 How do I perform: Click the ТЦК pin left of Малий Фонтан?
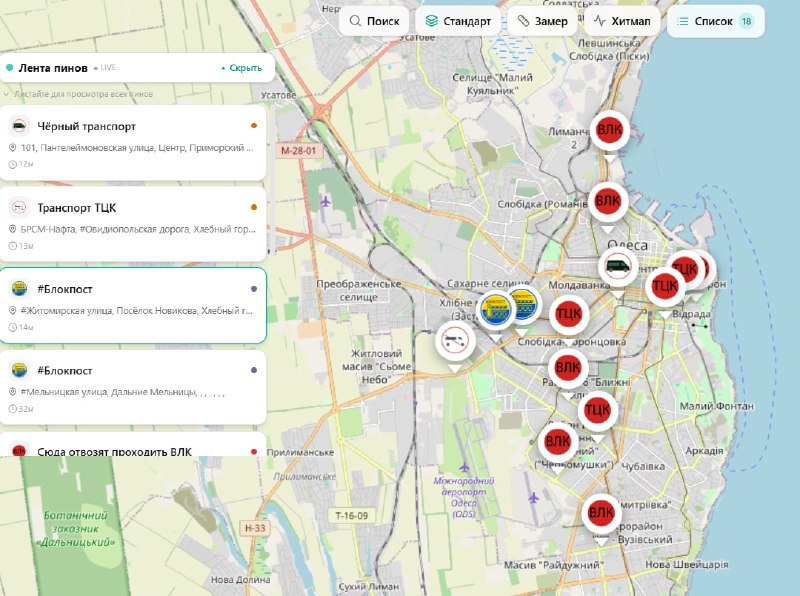(x=597, y=410)
